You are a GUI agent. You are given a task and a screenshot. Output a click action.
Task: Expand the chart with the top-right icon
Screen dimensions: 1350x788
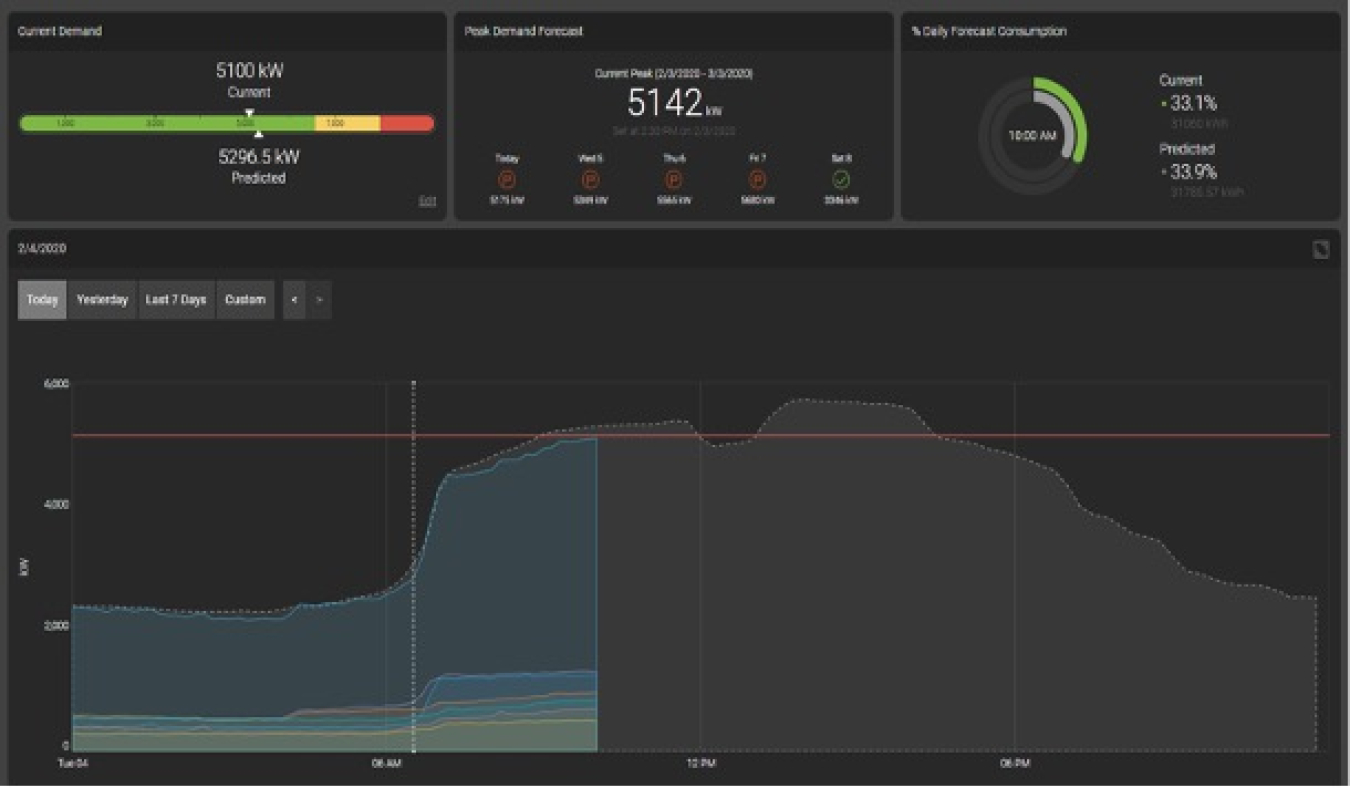point(1321,250)
